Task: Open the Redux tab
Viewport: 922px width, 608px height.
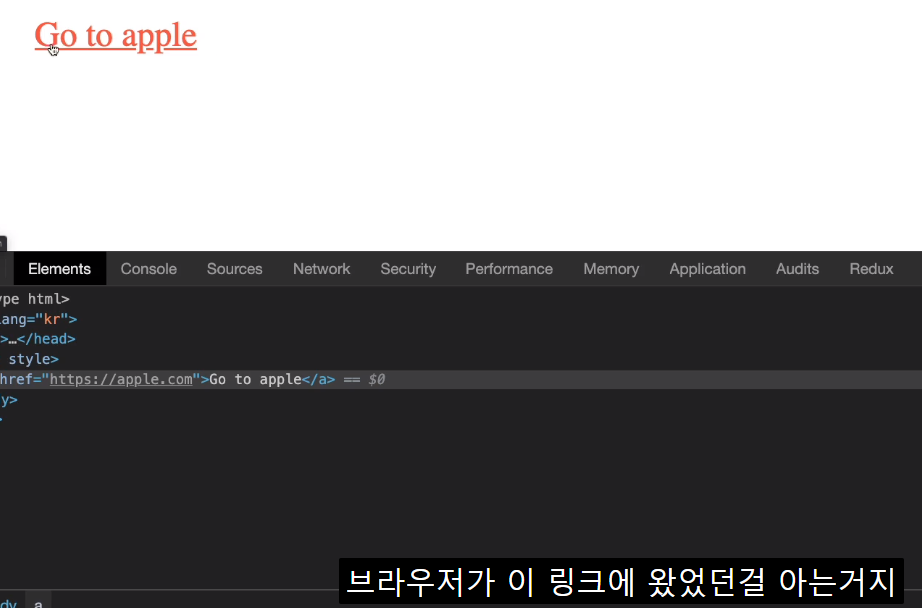Action: (871, 269)
